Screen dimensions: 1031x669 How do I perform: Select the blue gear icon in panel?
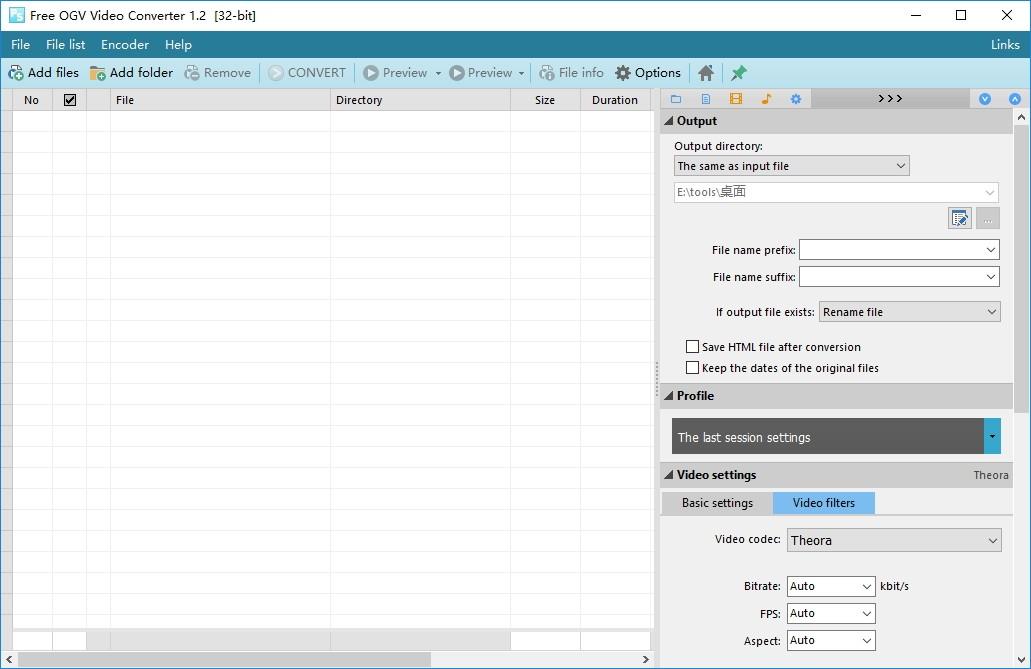click(x=796, y=99)
